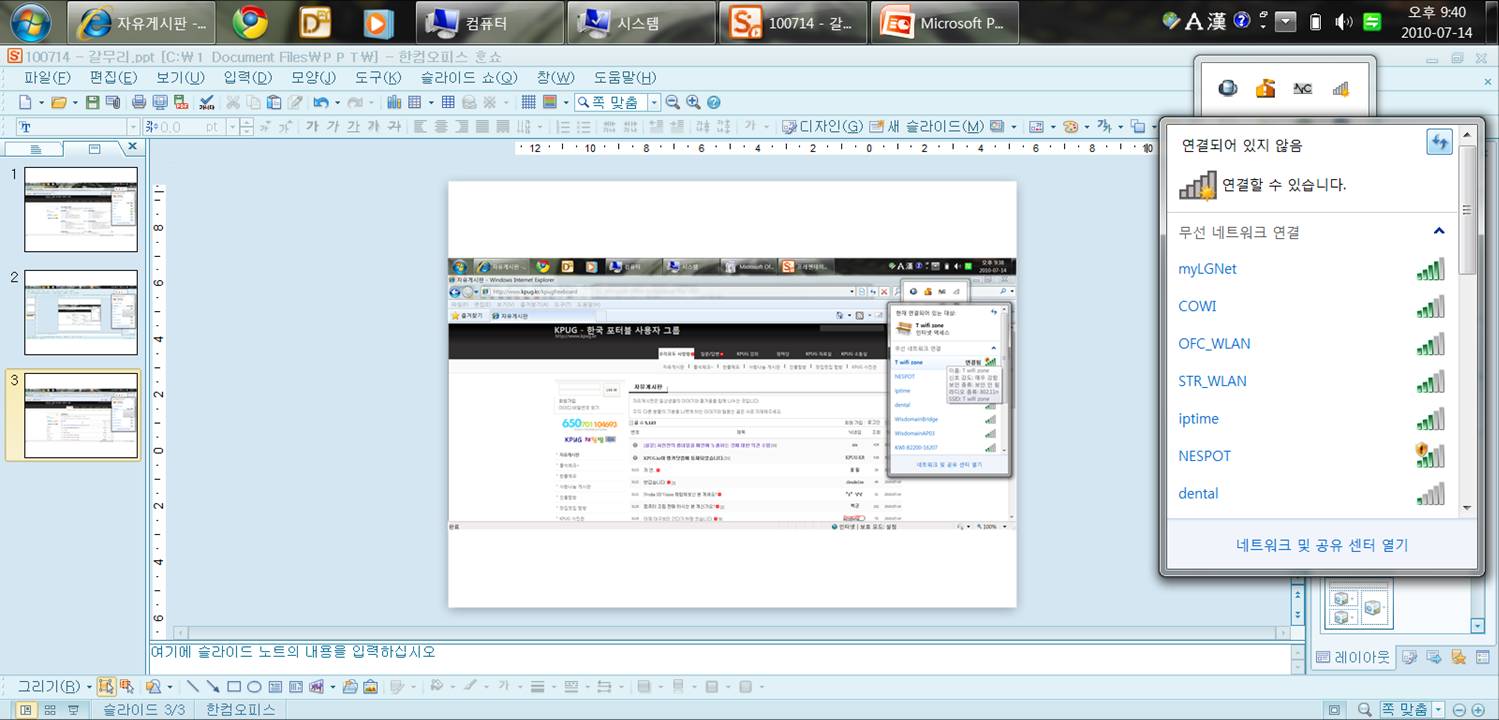The width and height of the screenshot is (1499, 720).
Task: Select the rectangle shape tool
Action: point(234,686)
